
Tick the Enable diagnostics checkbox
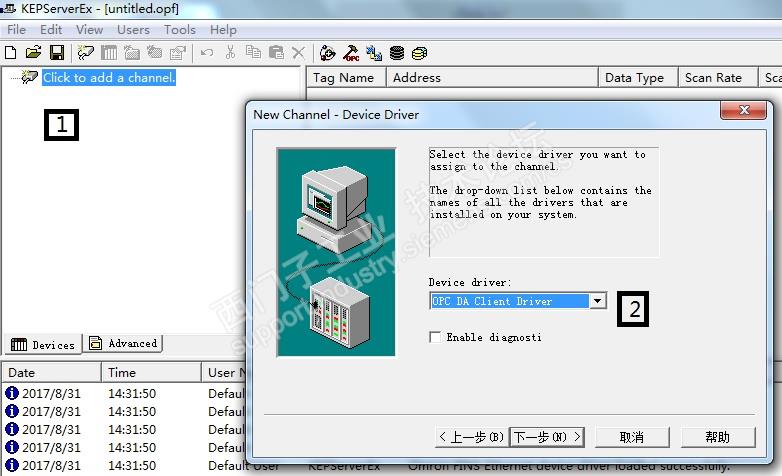(x=435, y=337)
